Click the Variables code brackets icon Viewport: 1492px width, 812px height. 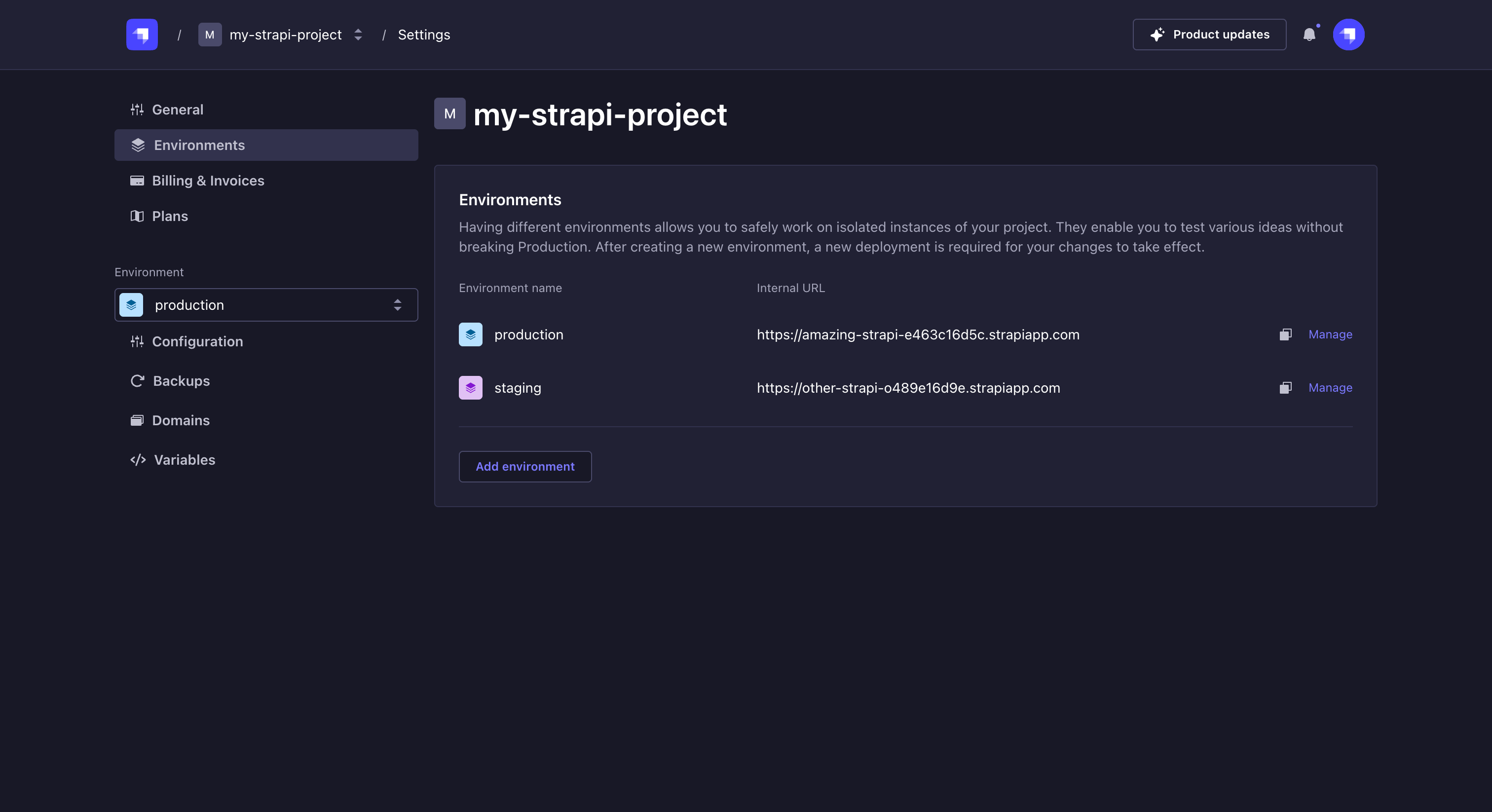point(138,460)
